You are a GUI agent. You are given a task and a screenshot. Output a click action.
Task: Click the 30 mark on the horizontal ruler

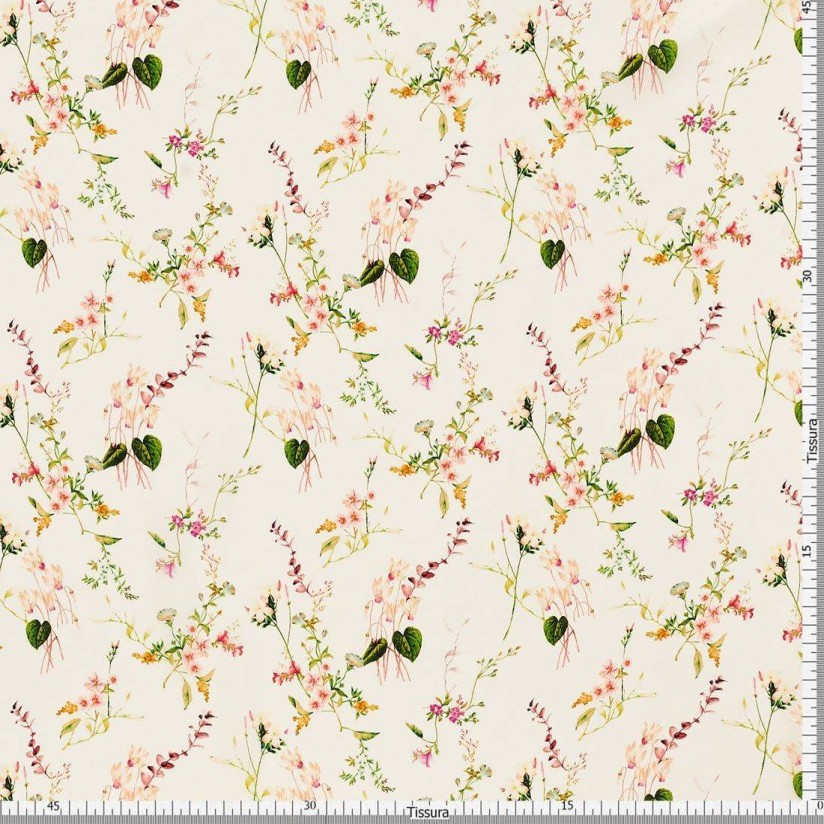(x=310, y=806)
